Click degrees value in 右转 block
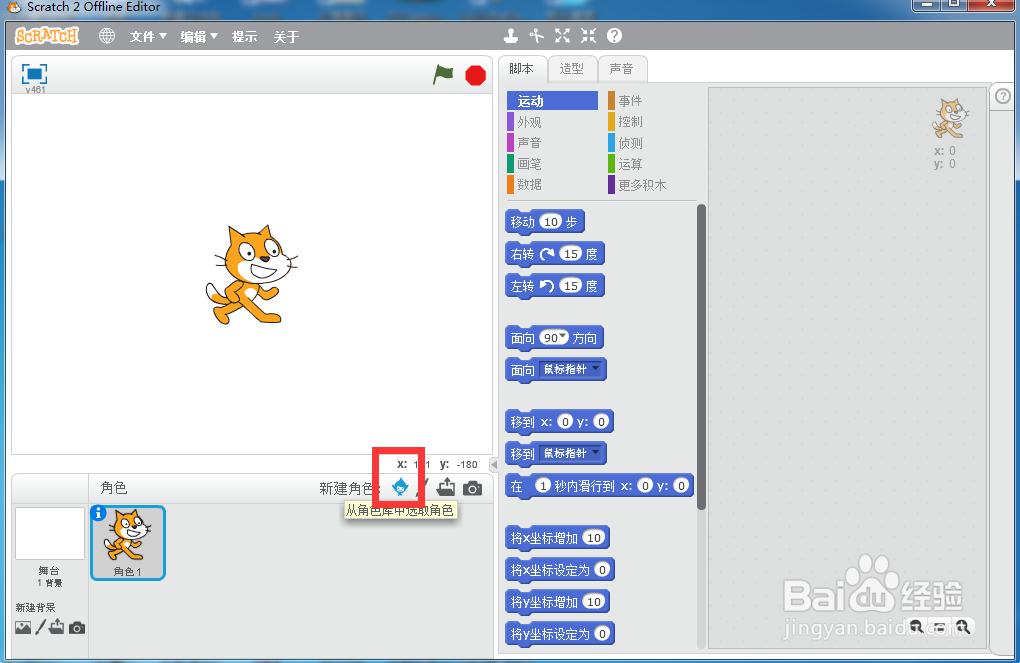Viewport: 1020px width, 663px height. pyautogui.click(x=570, y=254)
